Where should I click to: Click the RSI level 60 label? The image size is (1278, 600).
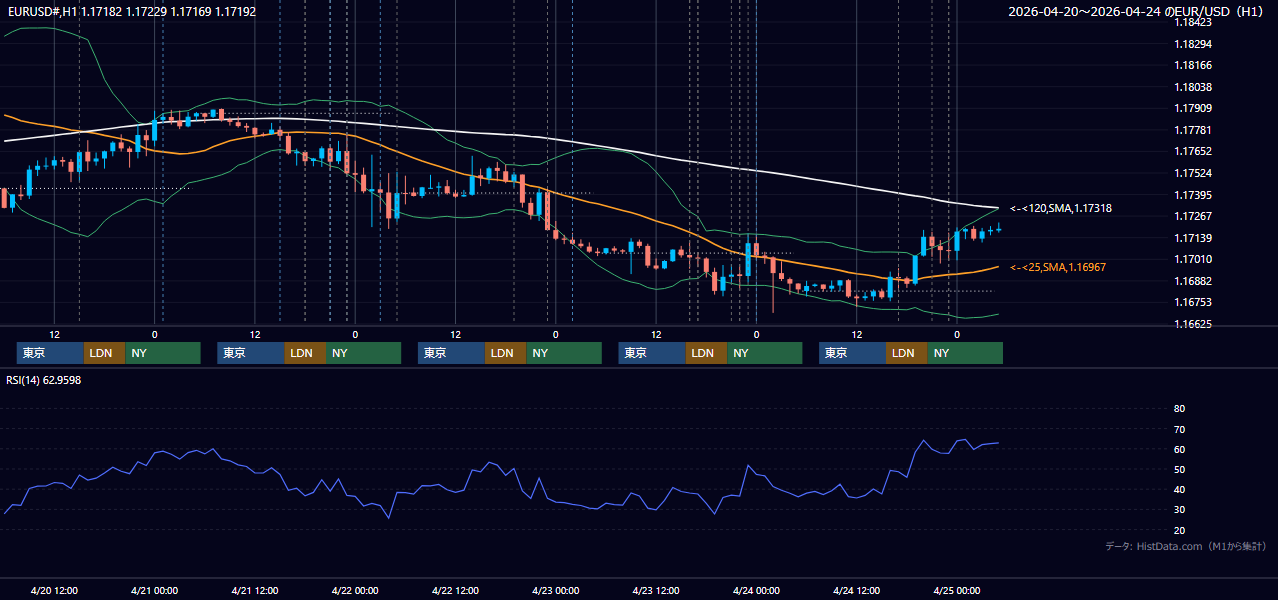1179,449
